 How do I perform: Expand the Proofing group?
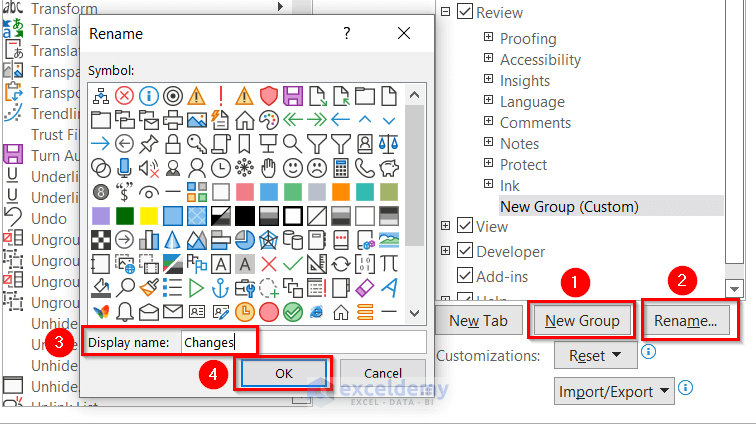(488, 37)
